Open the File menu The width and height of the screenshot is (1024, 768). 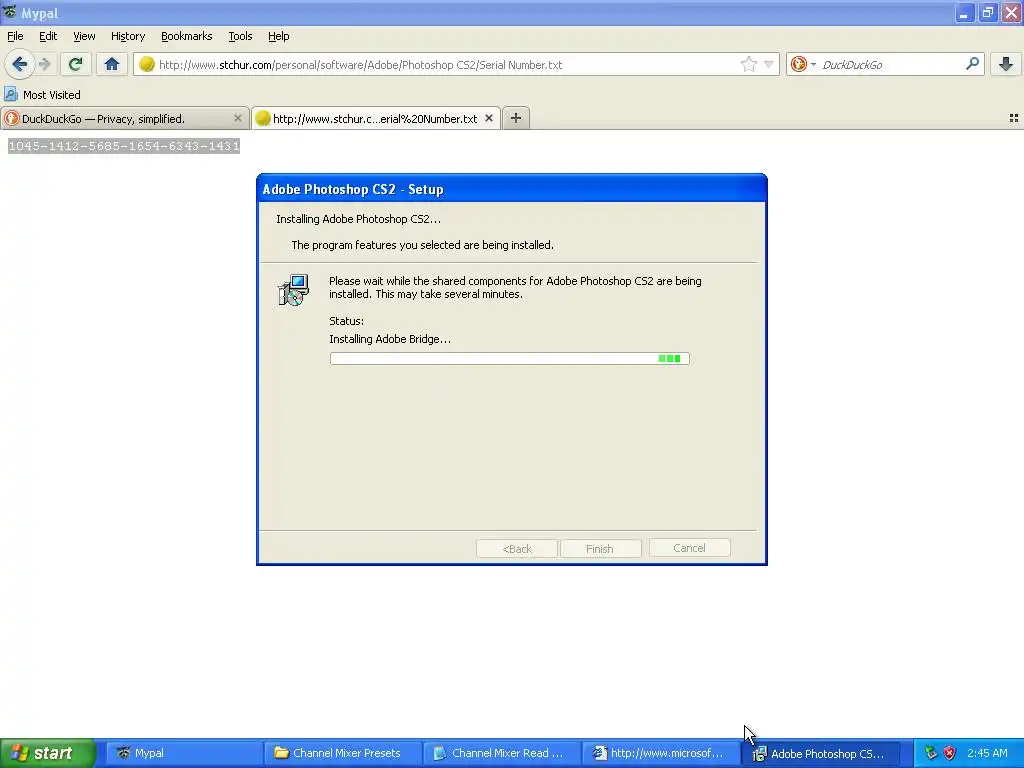click(x=15, y=36)
